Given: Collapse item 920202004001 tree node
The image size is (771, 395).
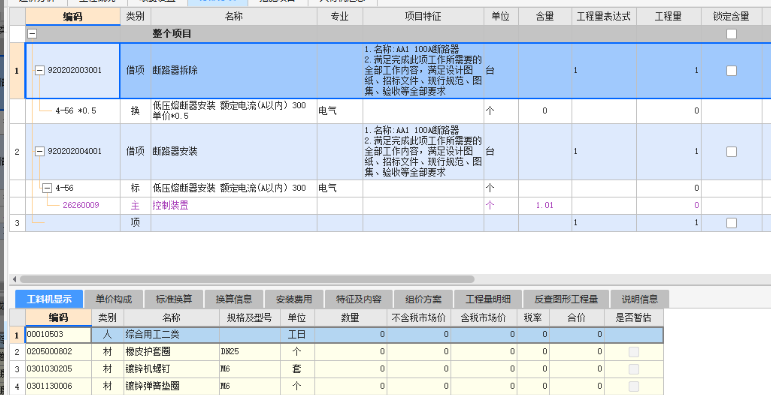Looking at the screenshot, I should (40, 152).
